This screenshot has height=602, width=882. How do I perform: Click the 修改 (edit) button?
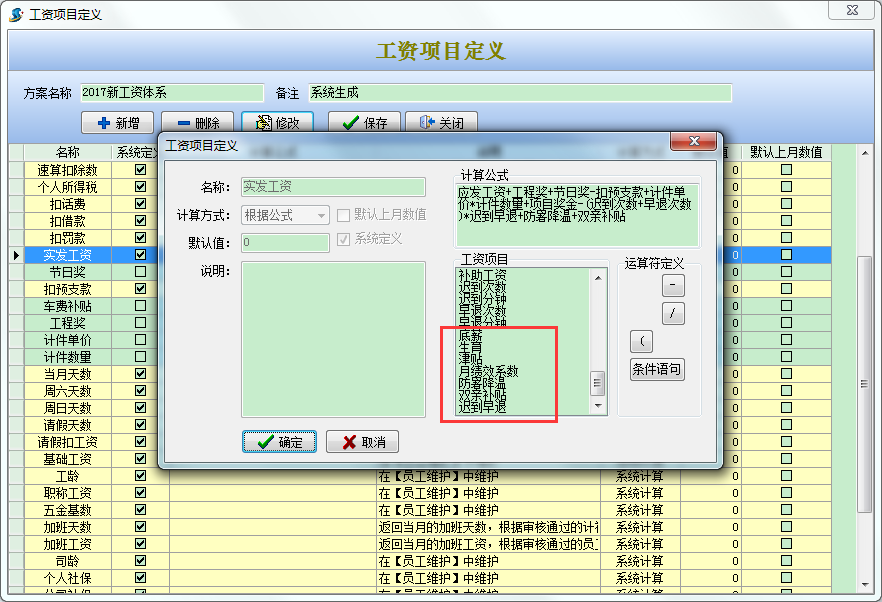pyautogui.click(x=277, y=123)
